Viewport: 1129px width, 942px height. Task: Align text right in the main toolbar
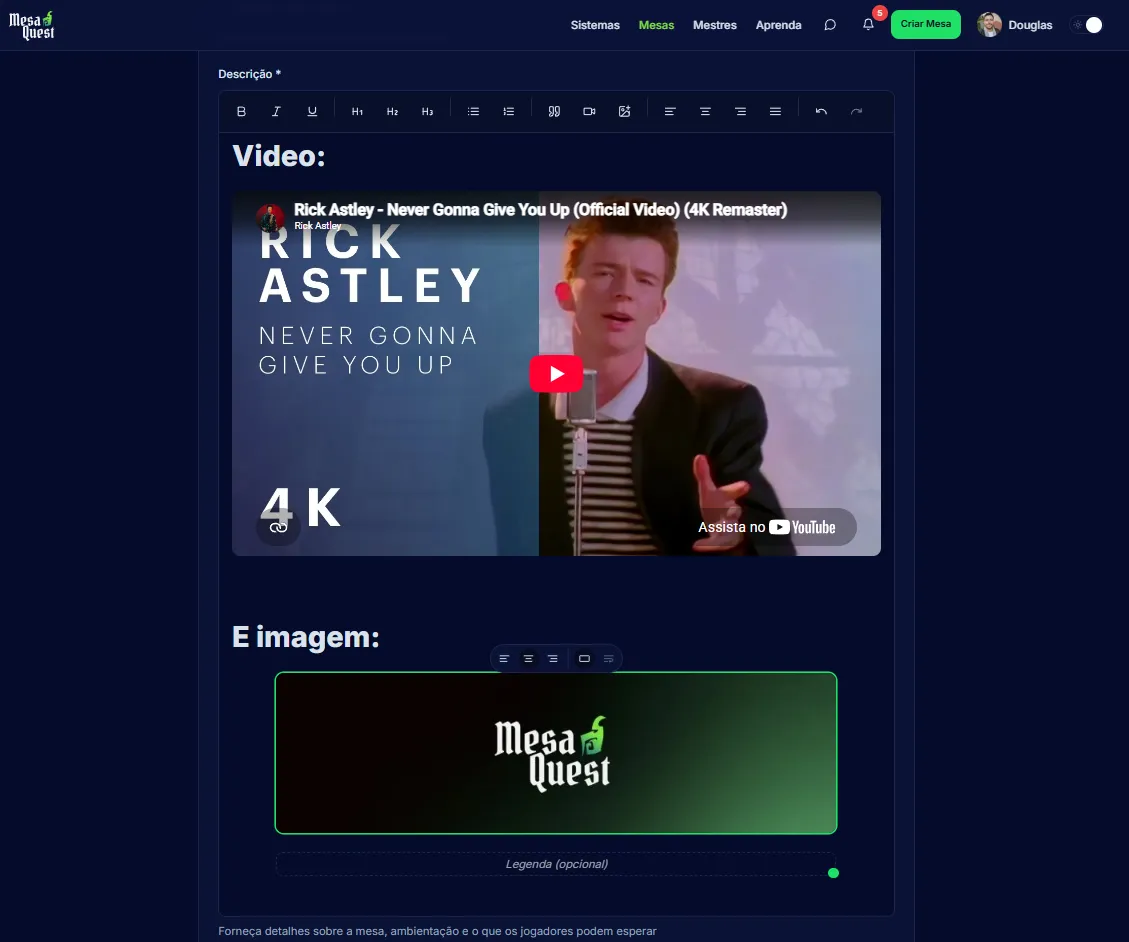tap(740, 112)
